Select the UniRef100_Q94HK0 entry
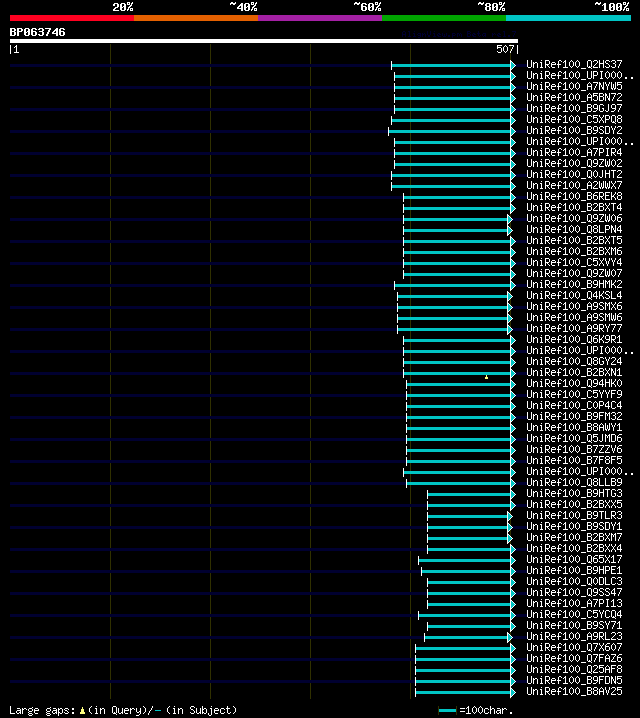 (x=574, y=383)
